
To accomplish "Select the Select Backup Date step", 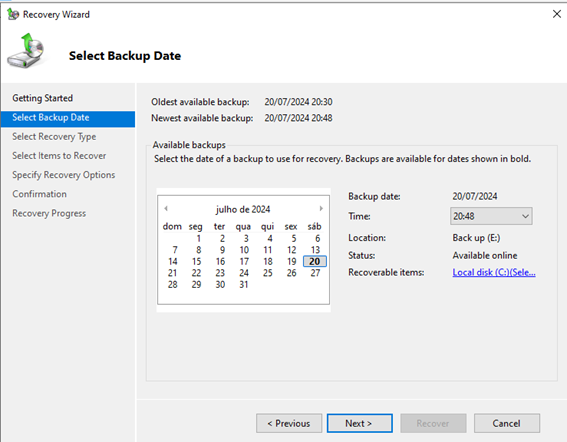I will pos(68,118).
